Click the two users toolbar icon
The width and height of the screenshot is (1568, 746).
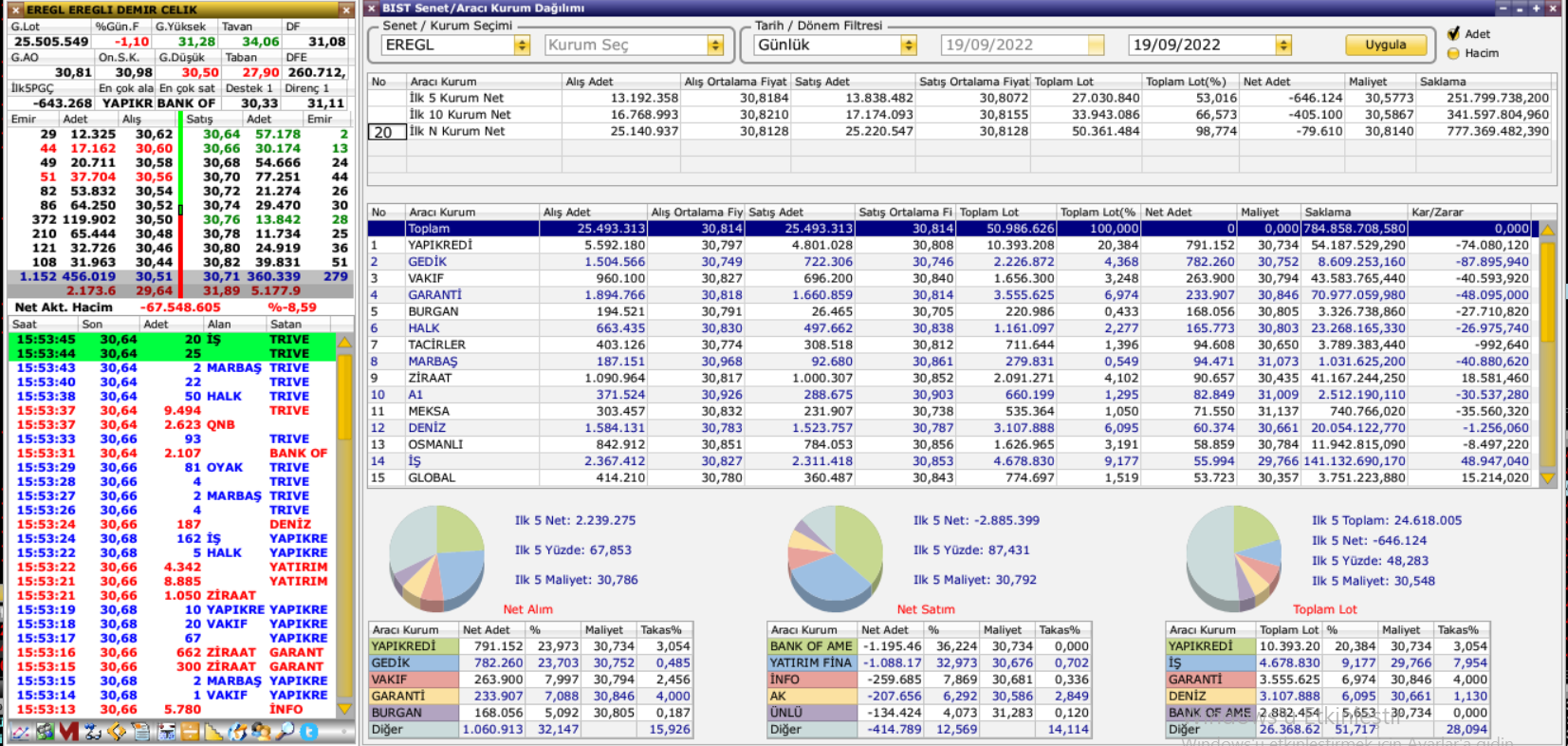[x=261, y=732]
